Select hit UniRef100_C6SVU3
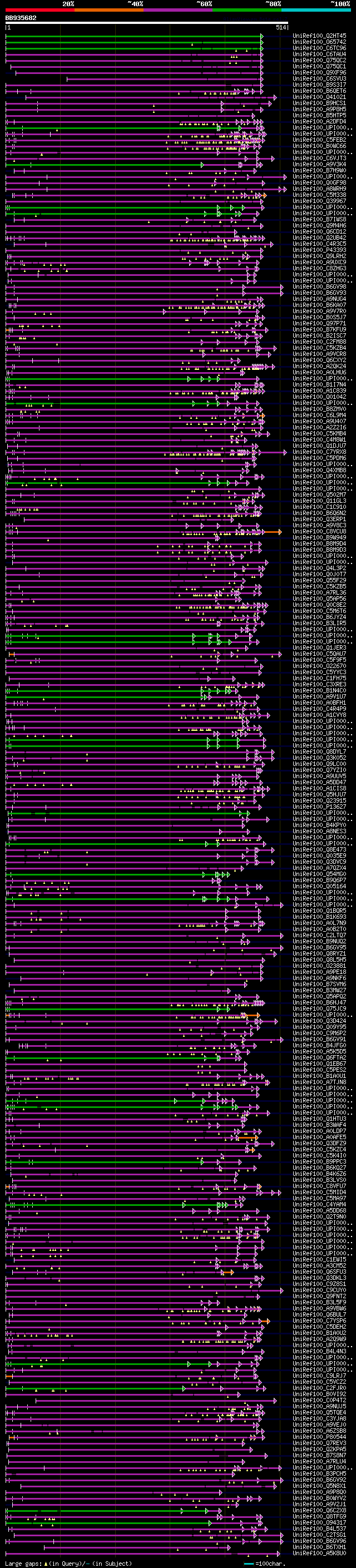 coord(319,78)
